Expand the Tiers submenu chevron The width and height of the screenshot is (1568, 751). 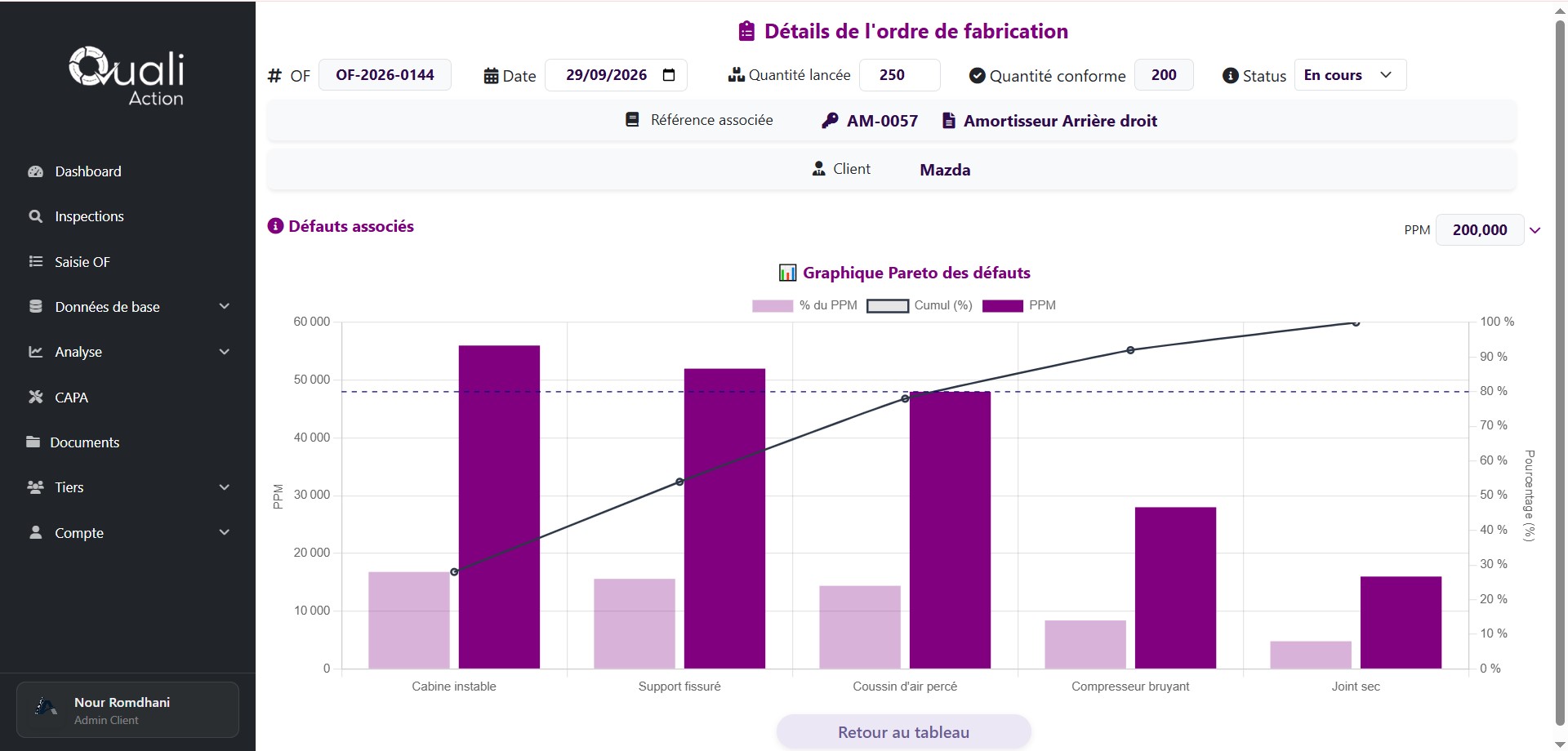225,487
